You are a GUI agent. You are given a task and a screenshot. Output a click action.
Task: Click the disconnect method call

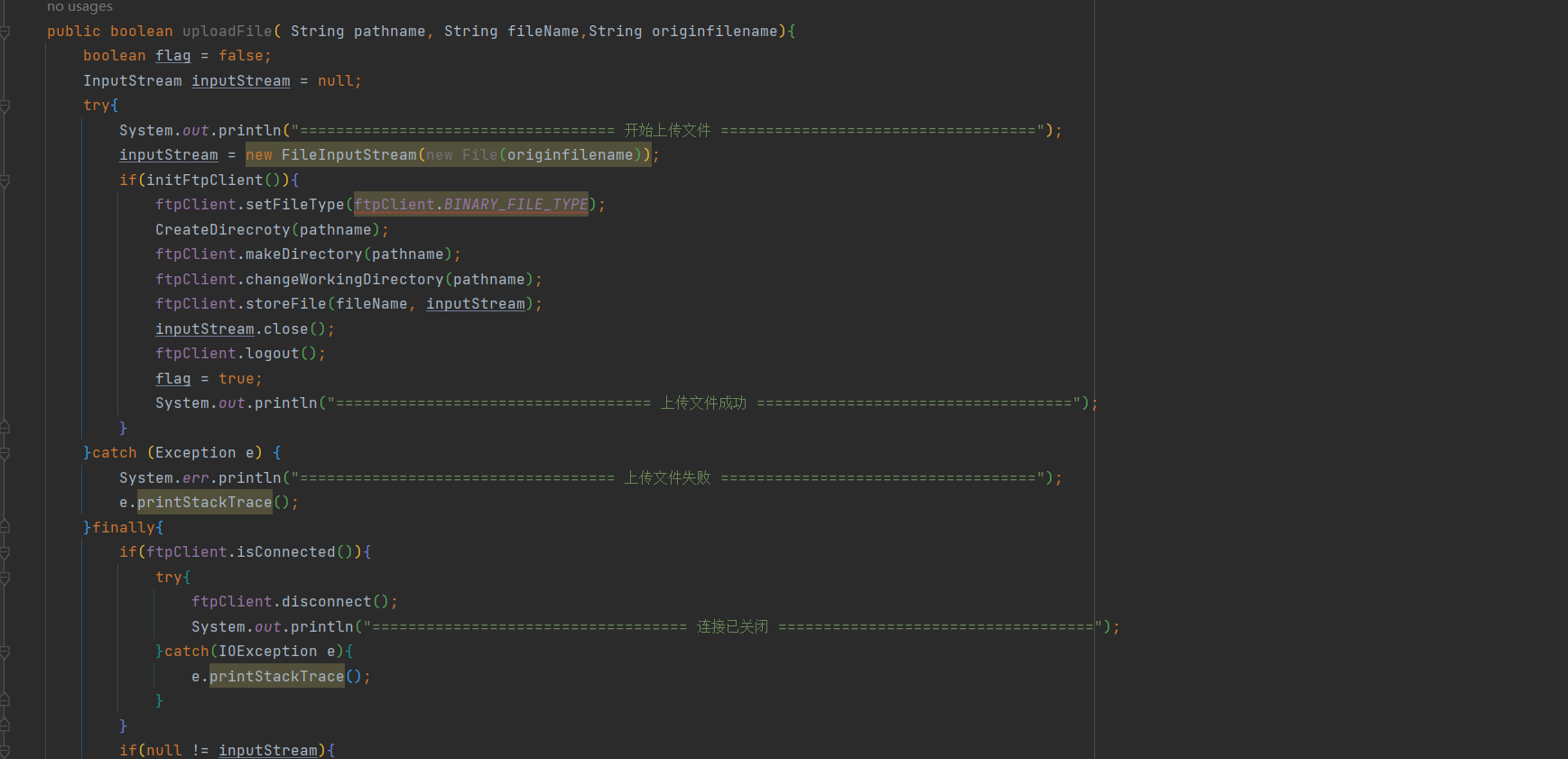pyautogui.click(x=326, y=602)
